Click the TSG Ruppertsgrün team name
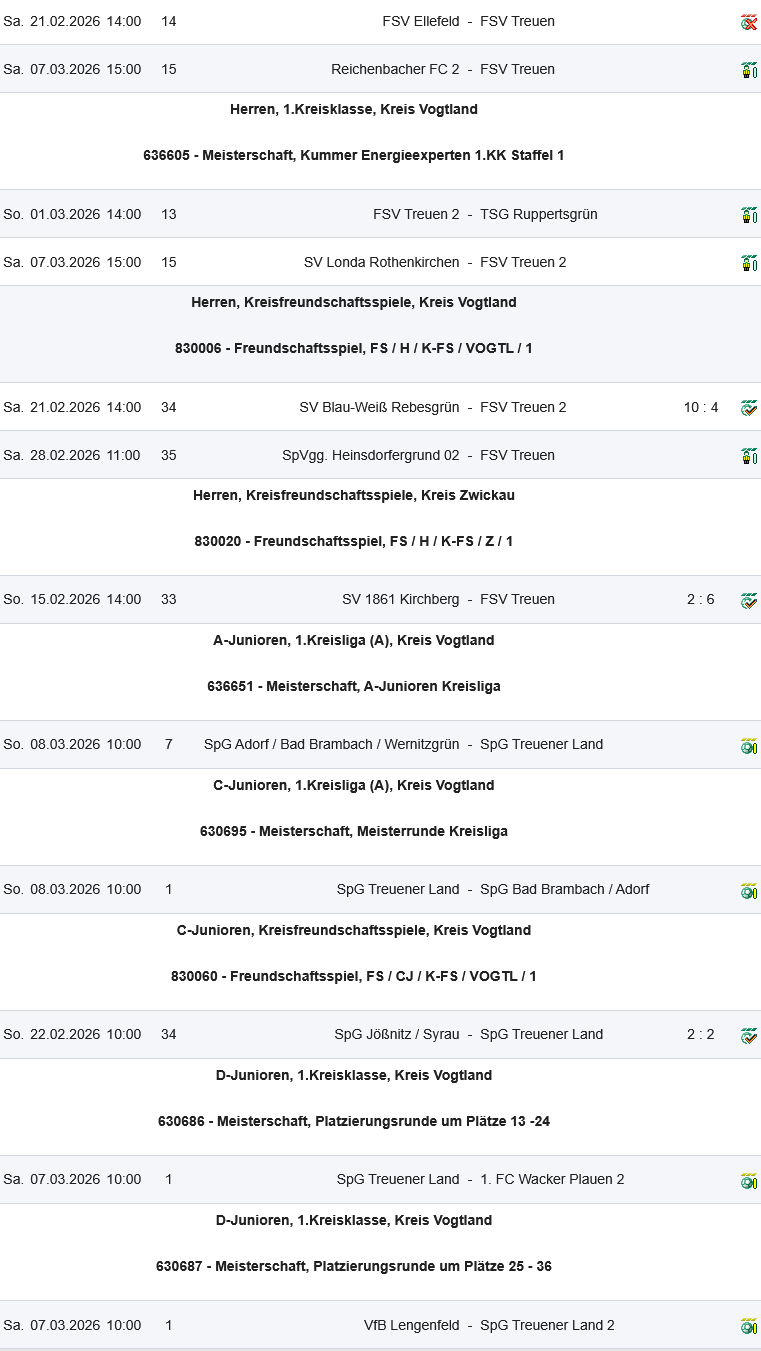The image size is (761, 1351). pos(538,215)
